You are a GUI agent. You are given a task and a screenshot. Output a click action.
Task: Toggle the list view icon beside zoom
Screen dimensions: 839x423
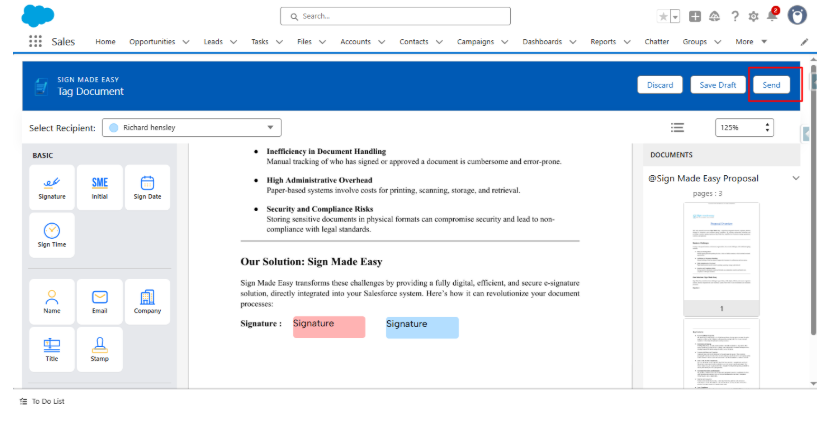(677, 127)
